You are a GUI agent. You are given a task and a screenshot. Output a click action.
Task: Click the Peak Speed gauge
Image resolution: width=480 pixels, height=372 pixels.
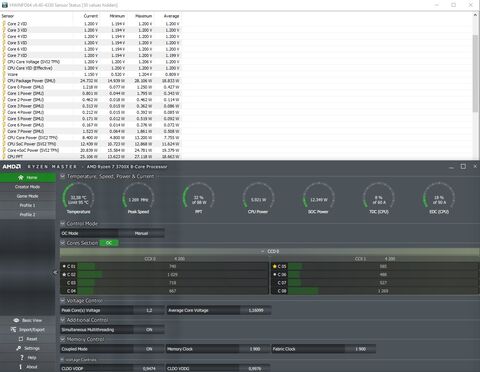tap(138, 198)
